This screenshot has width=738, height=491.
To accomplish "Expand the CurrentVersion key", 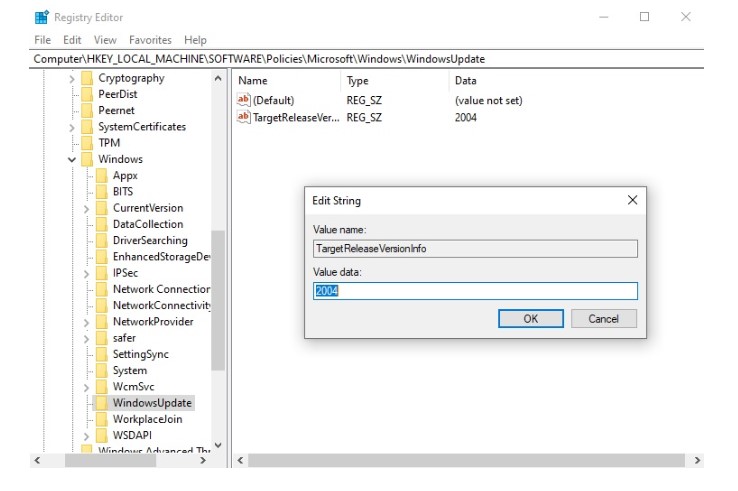I will 86,209.
